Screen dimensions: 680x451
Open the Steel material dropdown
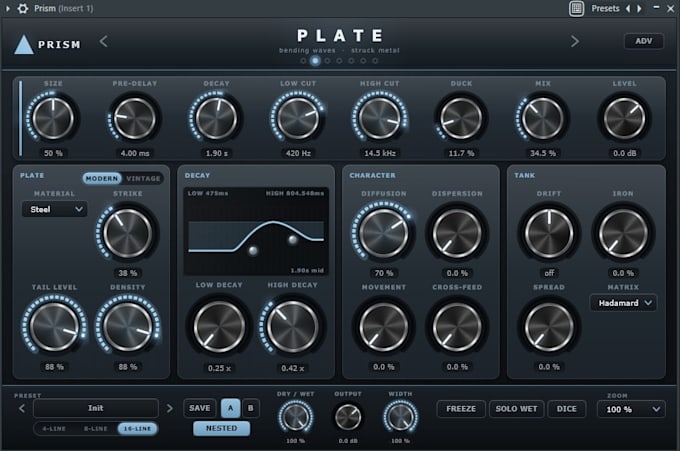(54, 209)
